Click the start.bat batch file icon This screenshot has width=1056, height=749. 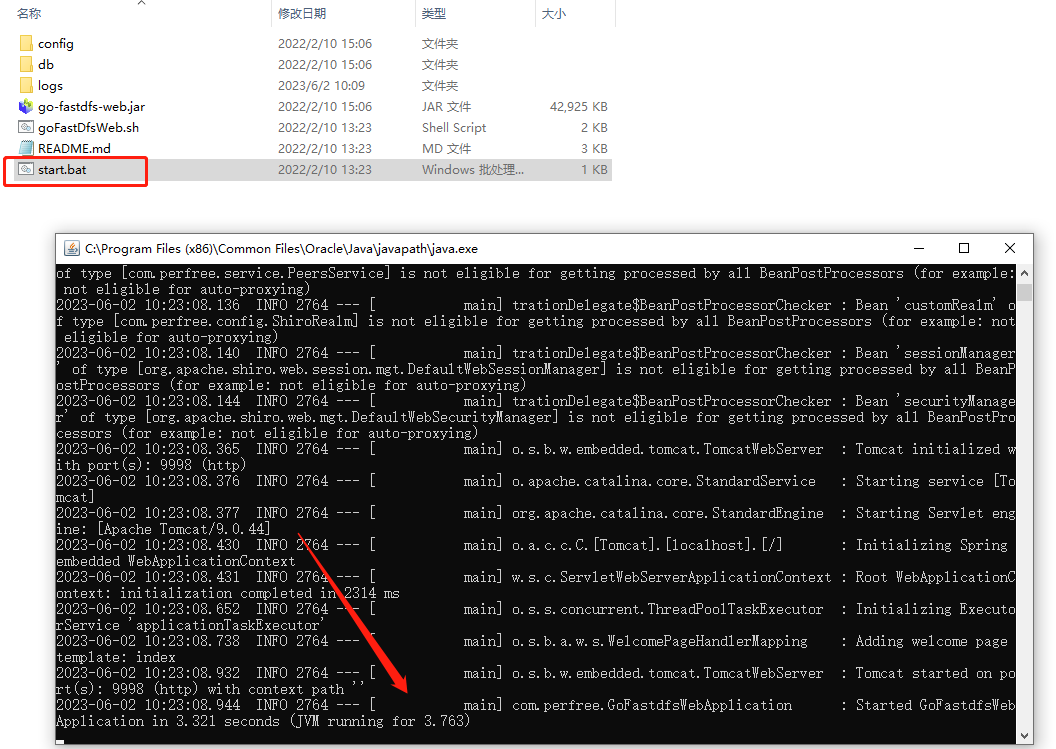pyautogui.click(x=26, y=169)
